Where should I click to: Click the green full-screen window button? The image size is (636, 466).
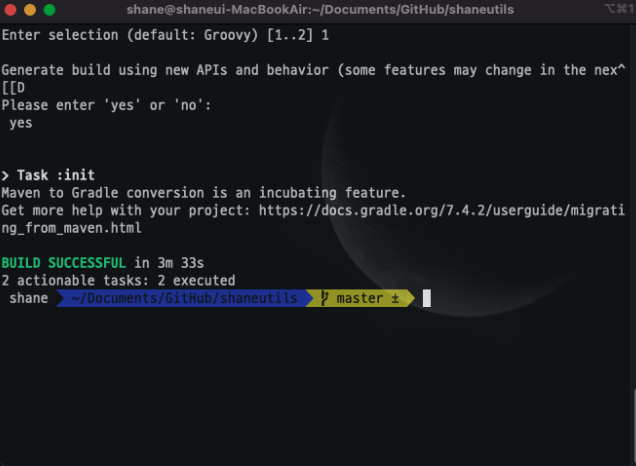coord(49,9)
